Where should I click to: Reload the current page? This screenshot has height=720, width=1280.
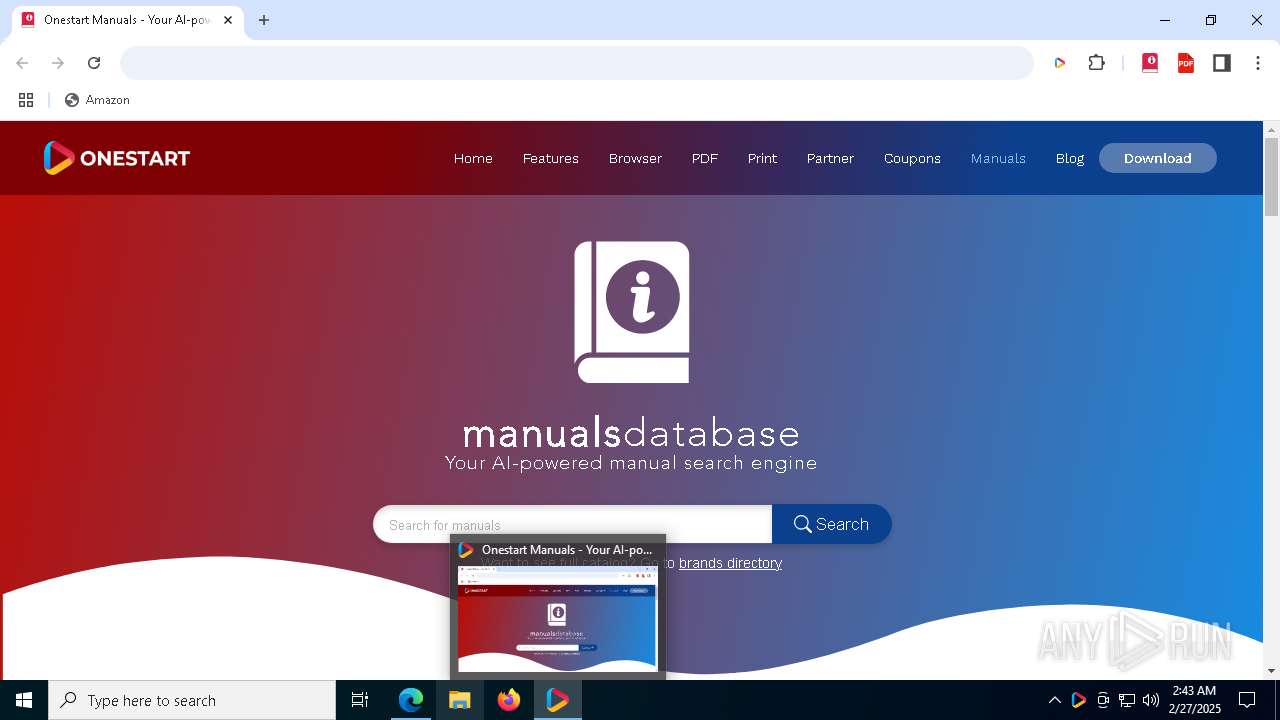[94, 63]
